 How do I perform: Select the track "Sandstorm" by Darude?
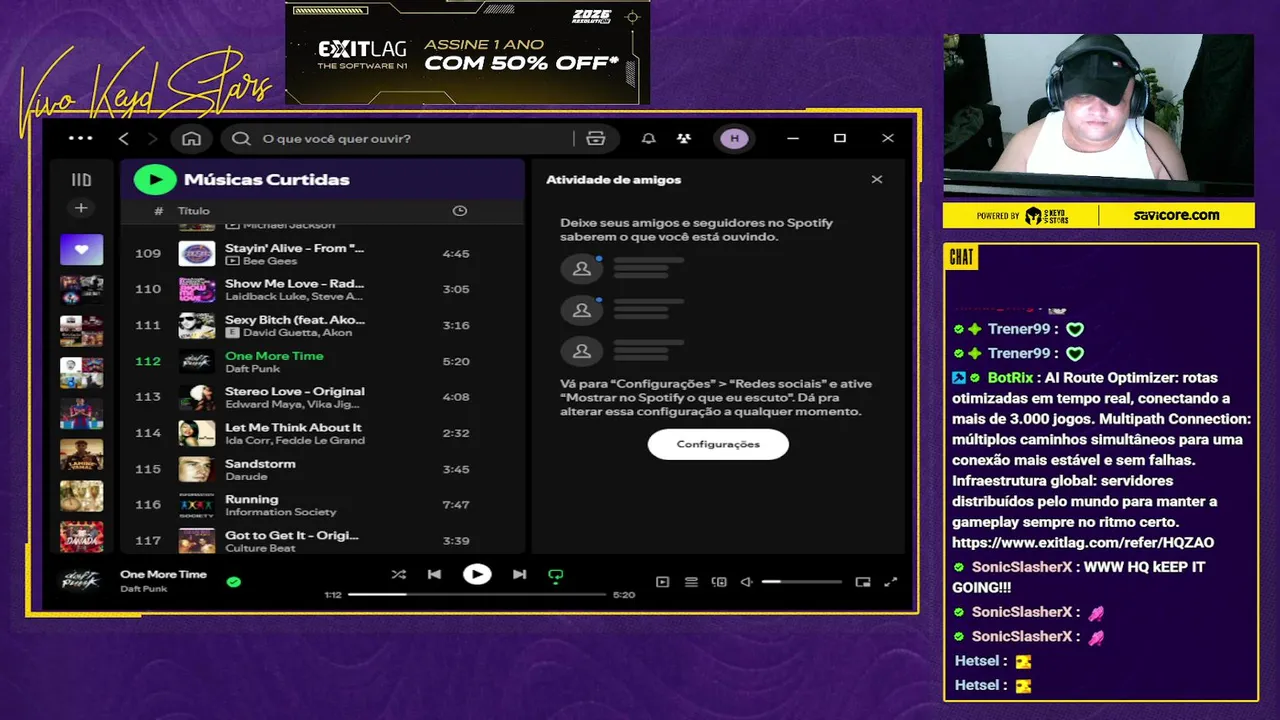pyautogui.click(x=322, y=469)
